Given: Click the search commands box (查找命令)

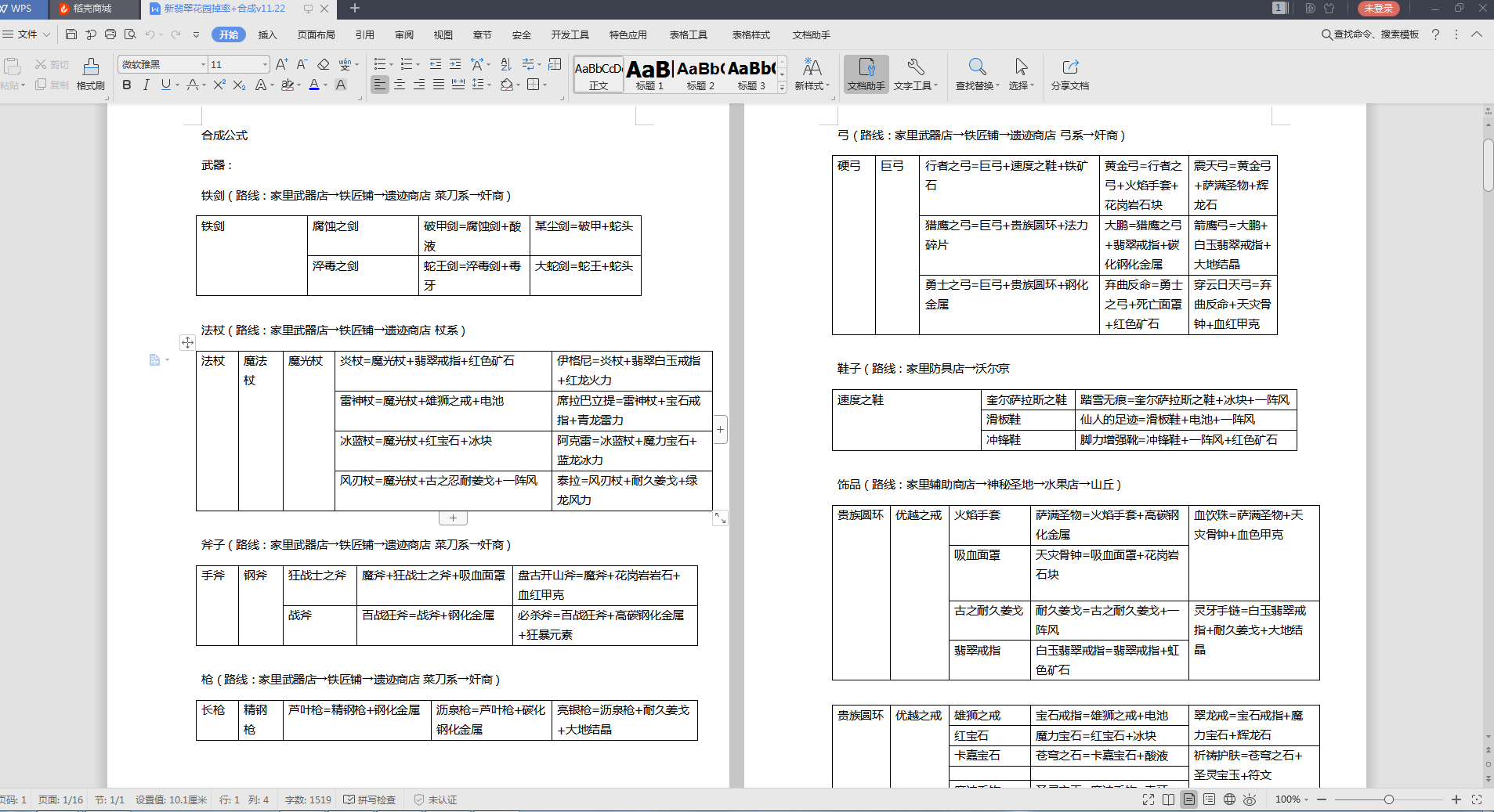Looking at the screenshot, I should point(1370,34).
